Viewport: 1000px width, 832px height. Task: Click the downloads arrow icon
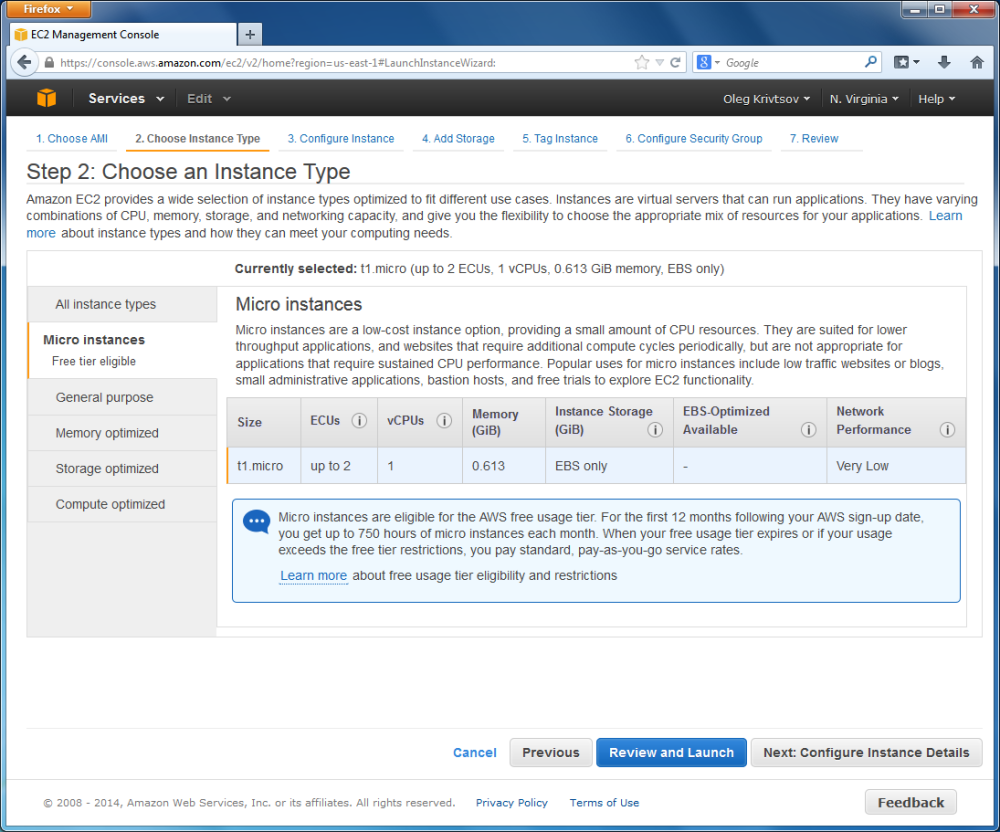[945, 62]
